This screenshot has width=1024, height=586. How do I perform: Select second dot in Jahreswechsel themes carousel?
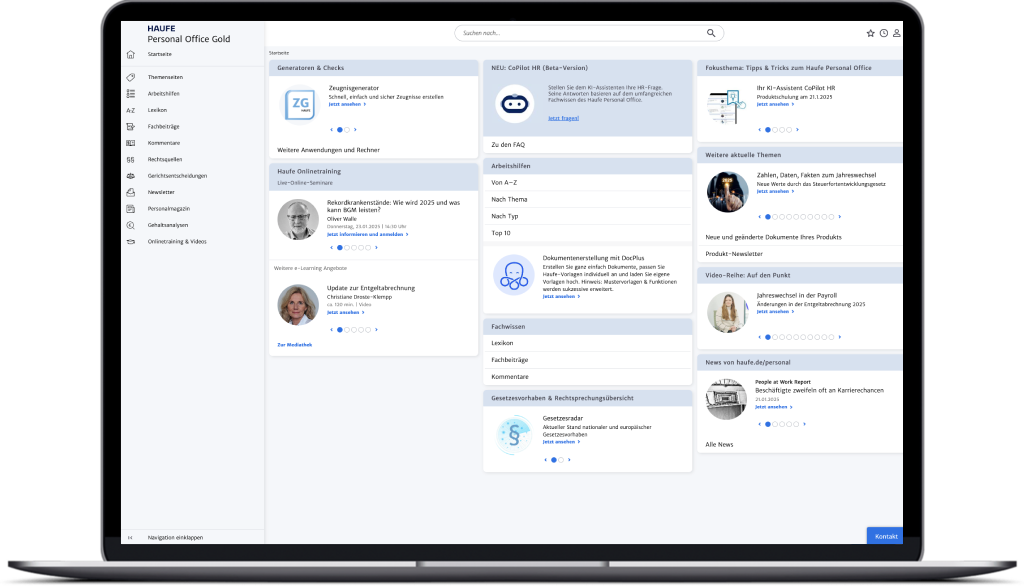pos(775,217)
